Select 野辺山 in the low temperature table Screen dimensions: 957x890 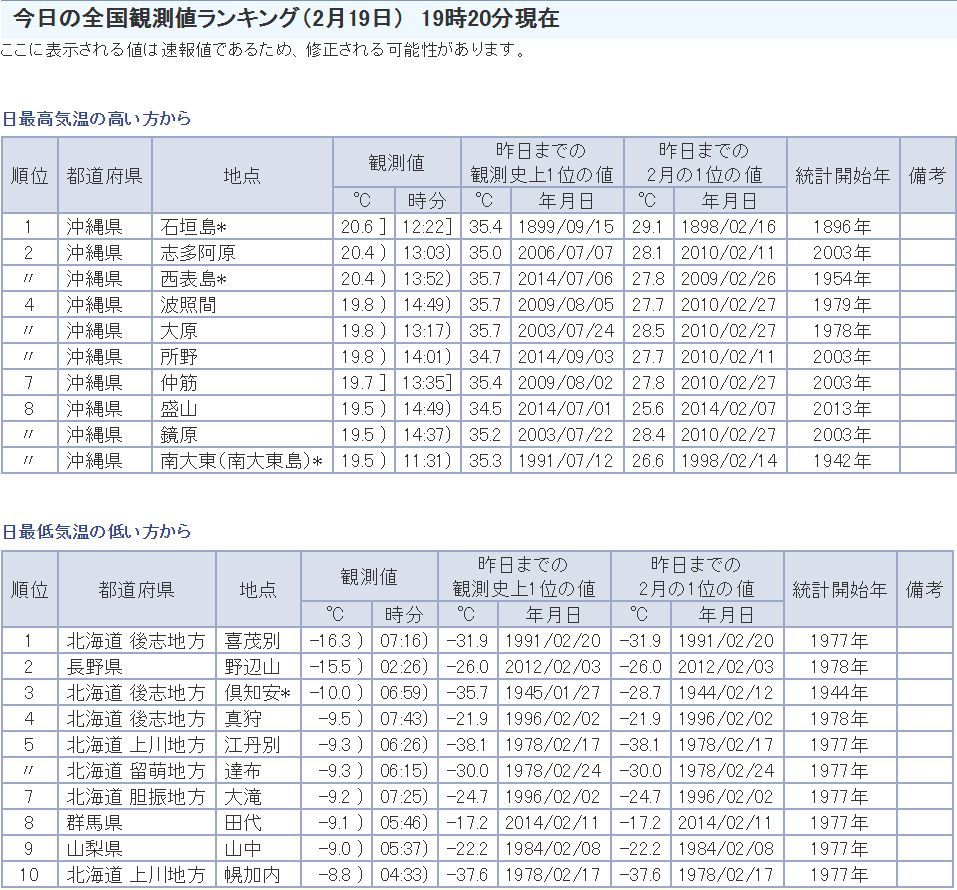[252, 667]
